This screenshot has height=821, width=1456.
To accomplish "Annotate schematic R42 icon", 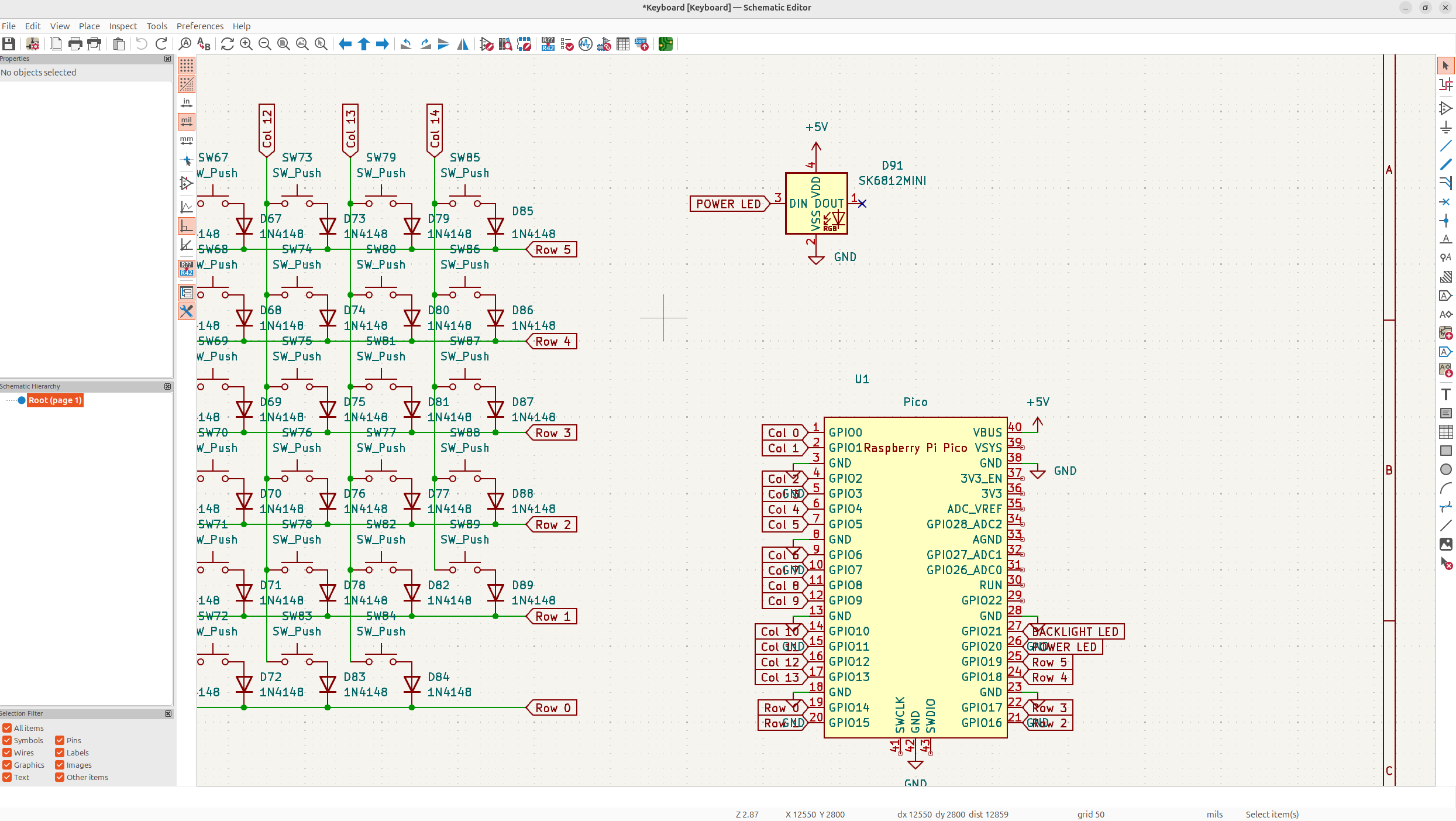I will click(548, 44).
